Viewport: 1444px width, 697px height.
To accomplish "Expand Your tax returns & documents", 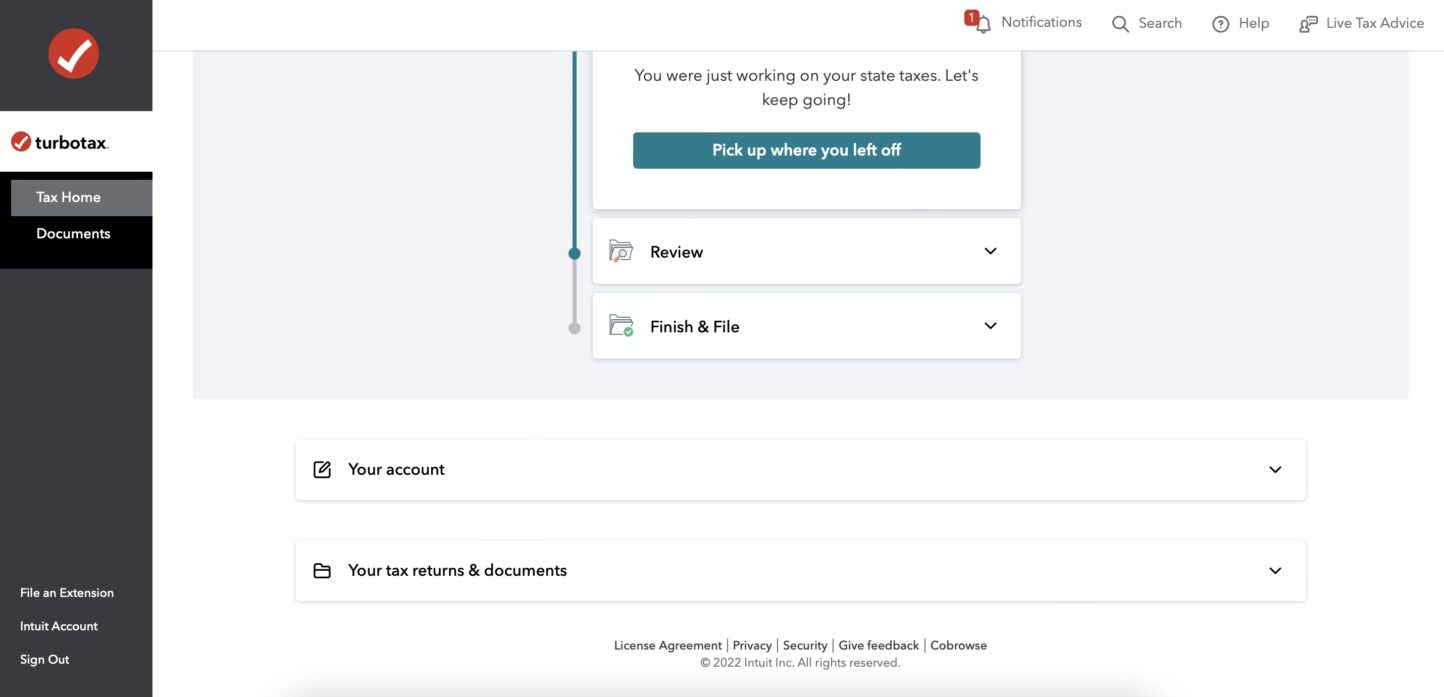I will (x=1275, y=569).
